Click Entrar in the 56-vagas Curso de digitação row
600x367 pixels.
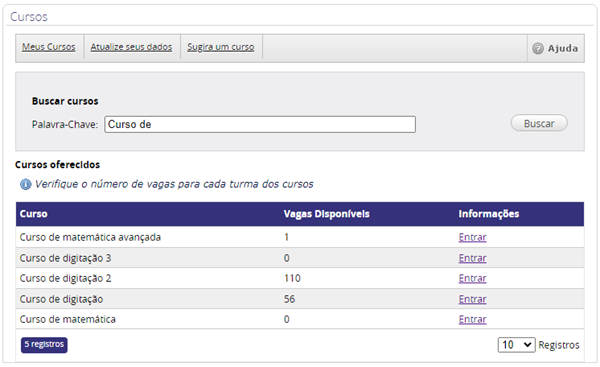[472, 299]
